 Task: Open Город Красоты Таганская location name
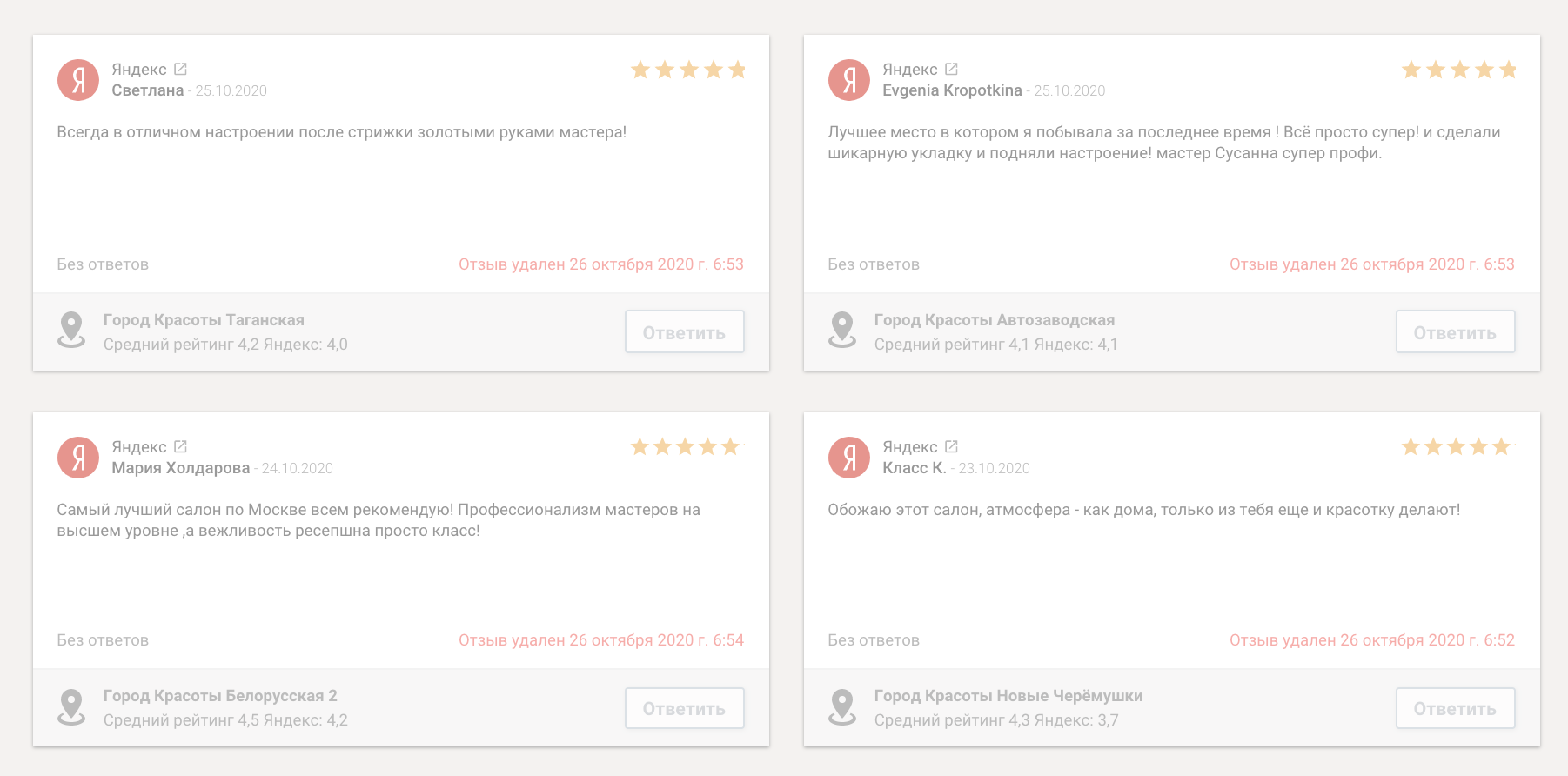pos(204,320)
